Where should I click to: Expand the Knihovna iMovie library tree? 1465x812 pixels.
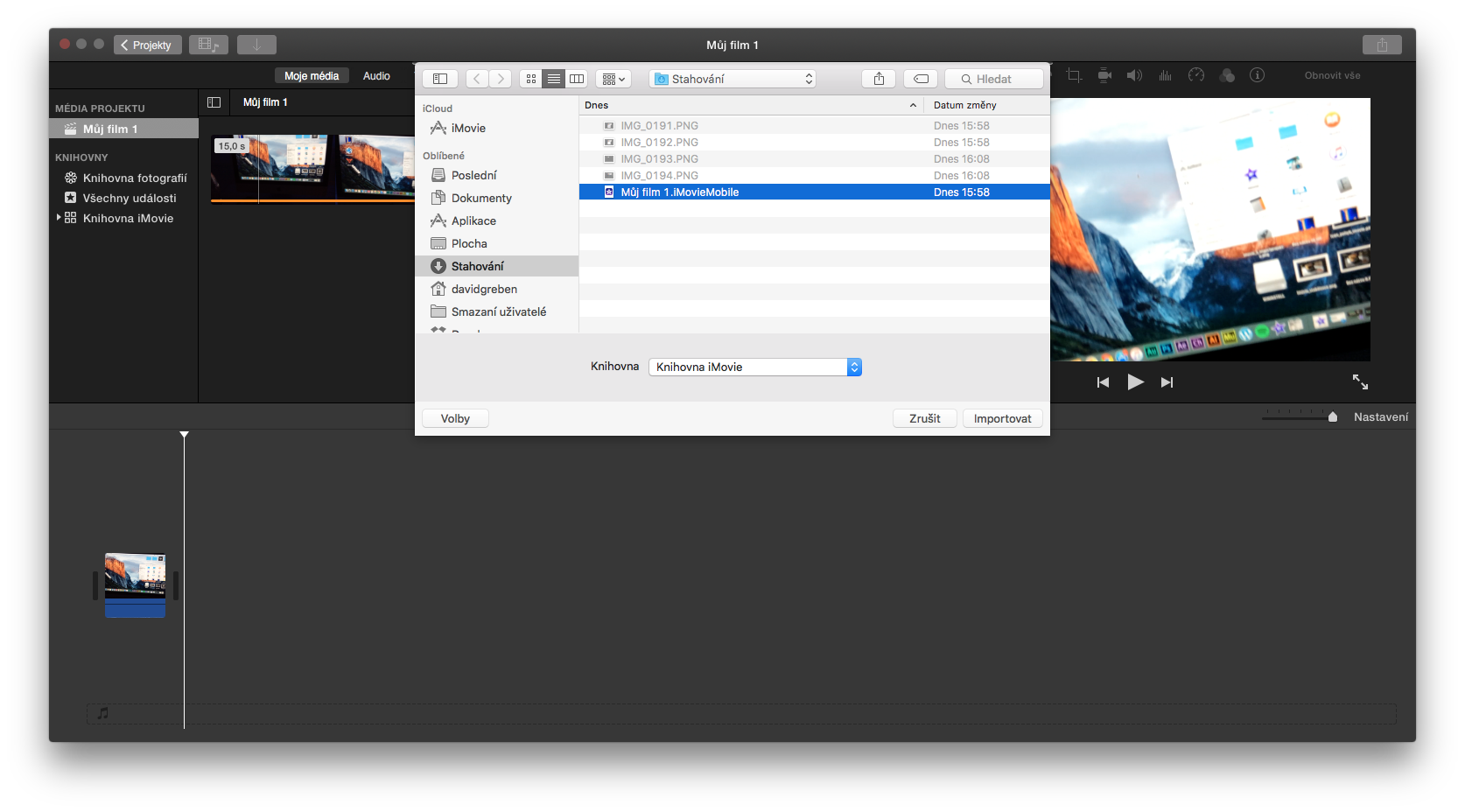pyautogui.click(x=59, y=218)
